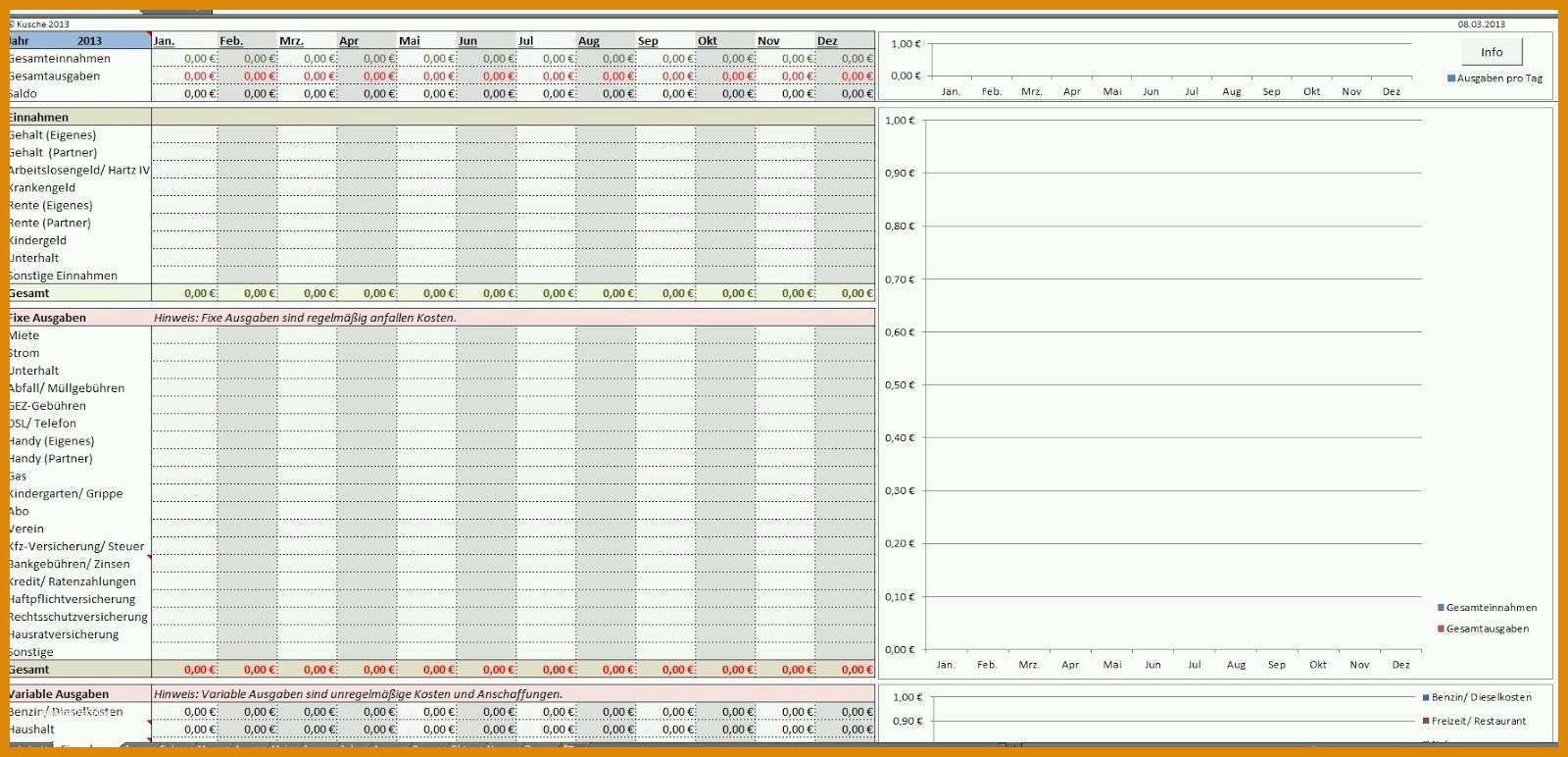1568x757 pixels.
Task: Click the Handy (Eigenes) row label
Action: click(51, 441)
